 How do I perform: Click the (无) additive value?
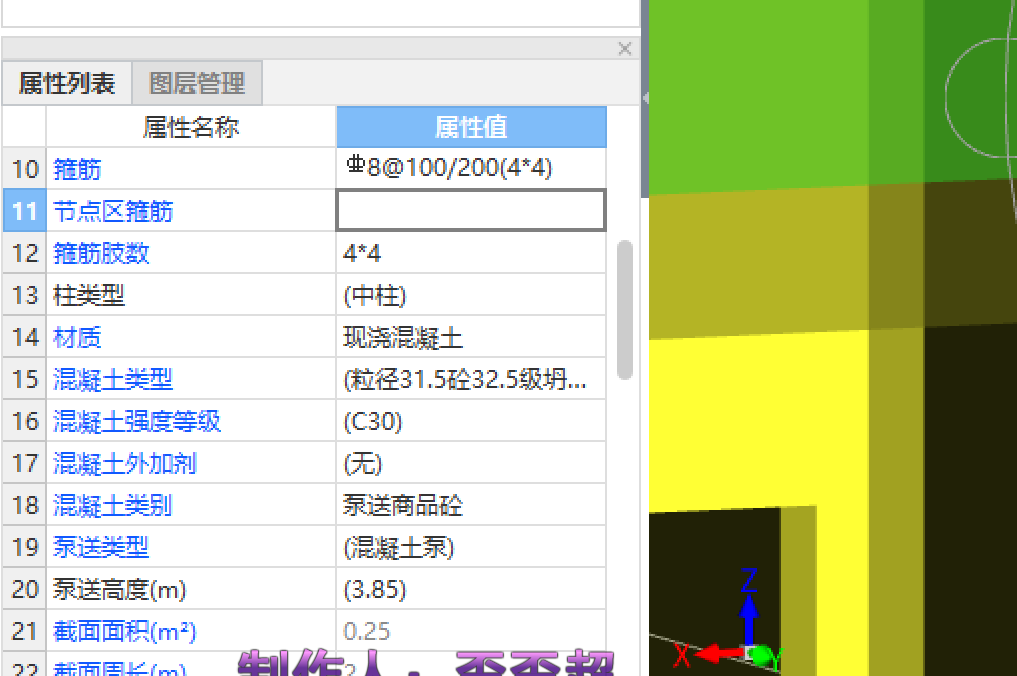click(472, 463)
